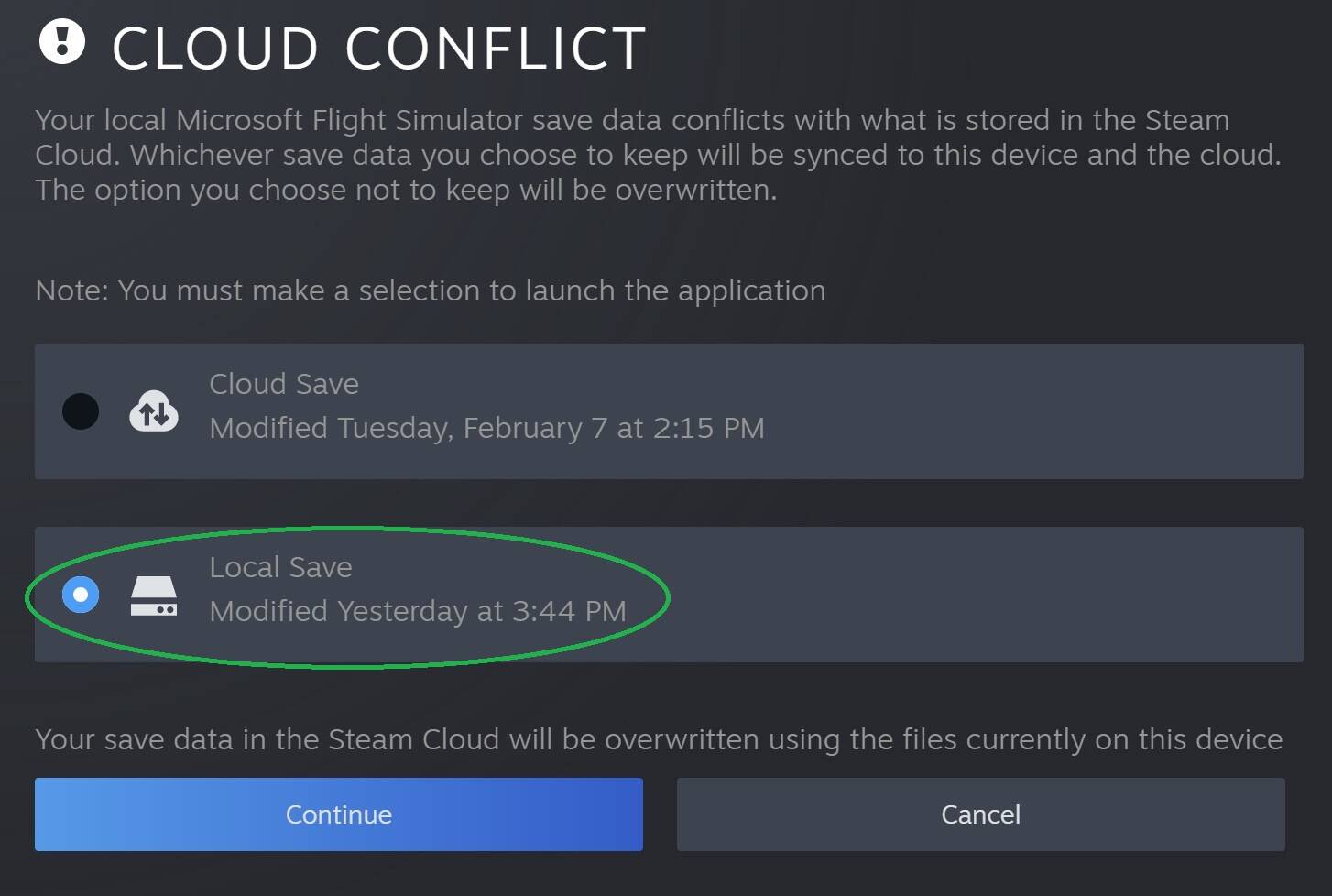
Task: Click the note about making a selection
Action: coord(430,290)
